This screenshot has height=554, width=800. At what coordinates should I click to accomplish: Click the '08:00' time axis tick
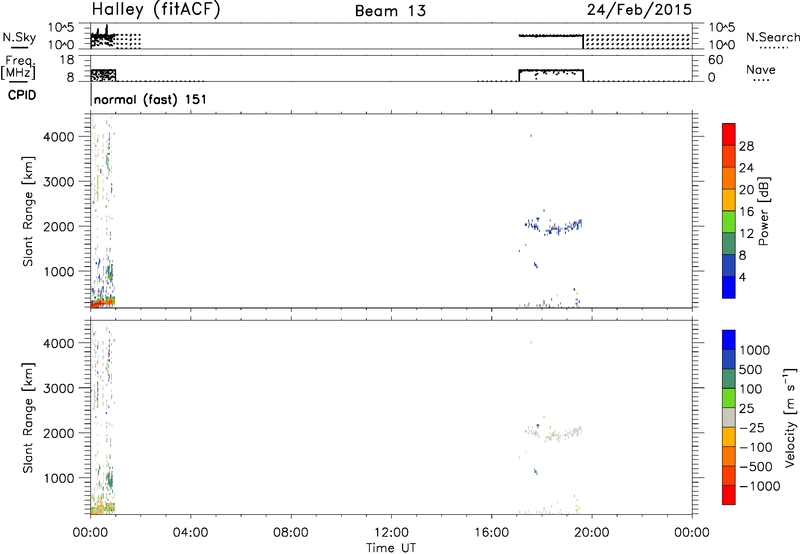pos(290,533)
